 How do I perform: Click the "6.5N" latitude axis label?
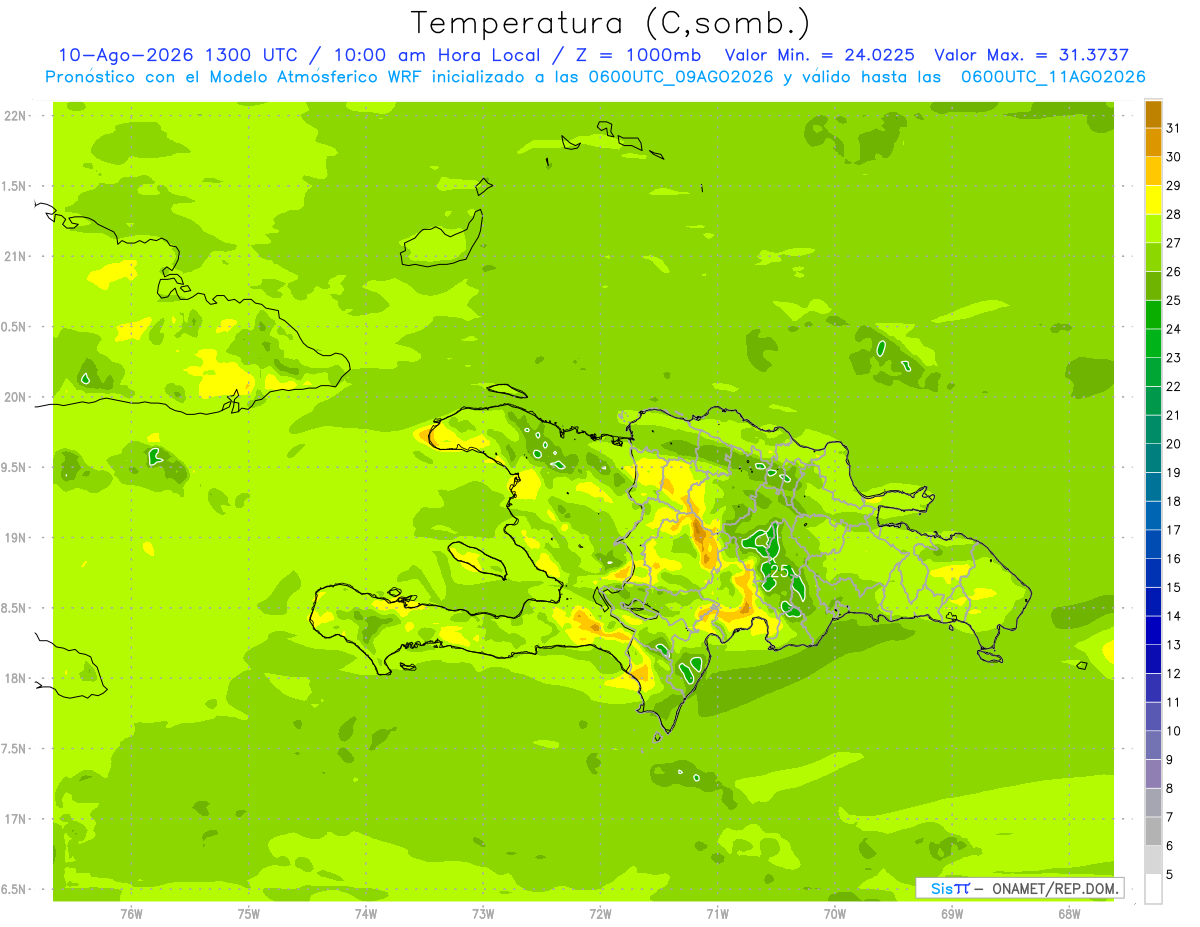(15, 890)
